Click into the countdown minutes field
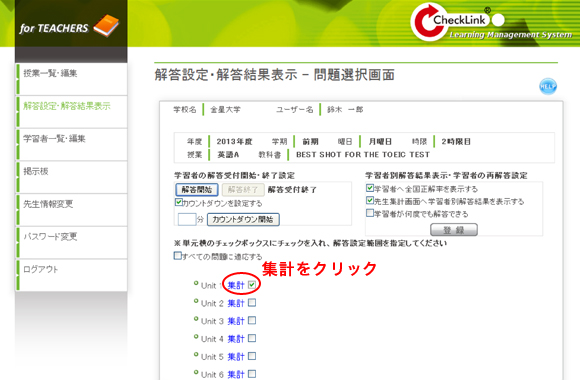The width and height of the screenshot is (580, 380). click(186, 219)
